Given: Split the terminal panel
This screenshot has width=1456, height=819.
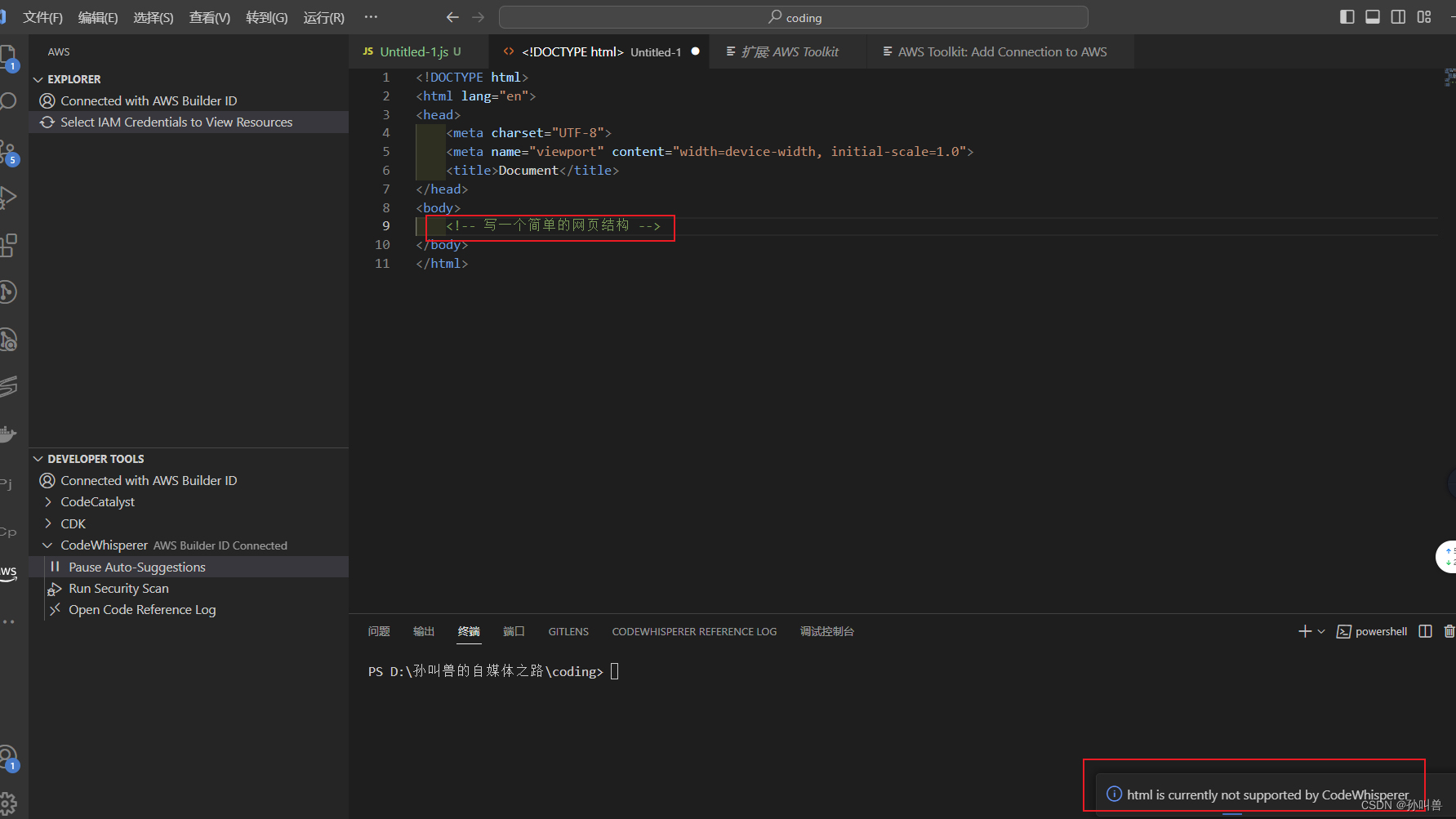Looking at the screenshot, I should click(x=1425, y=631).
